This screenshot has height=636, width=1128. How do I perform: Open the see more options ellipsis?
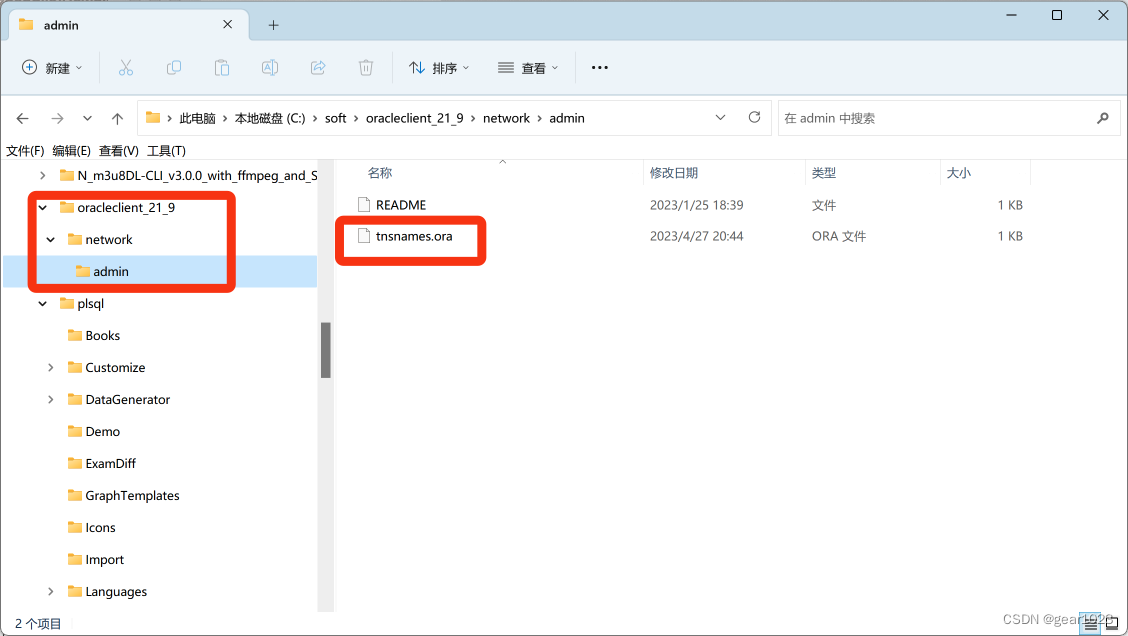point(599,67)
